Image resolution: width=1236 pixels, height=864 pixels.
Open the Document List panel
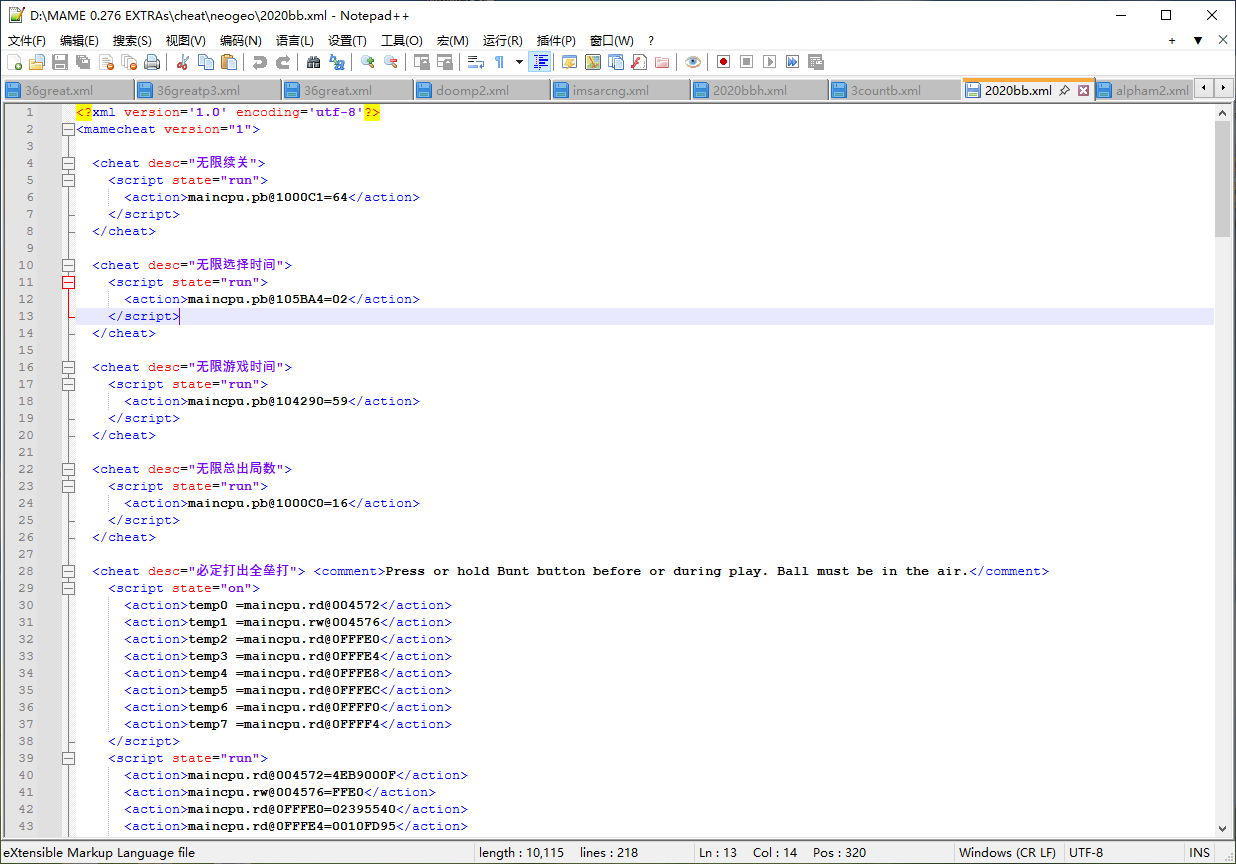point(616,62)
